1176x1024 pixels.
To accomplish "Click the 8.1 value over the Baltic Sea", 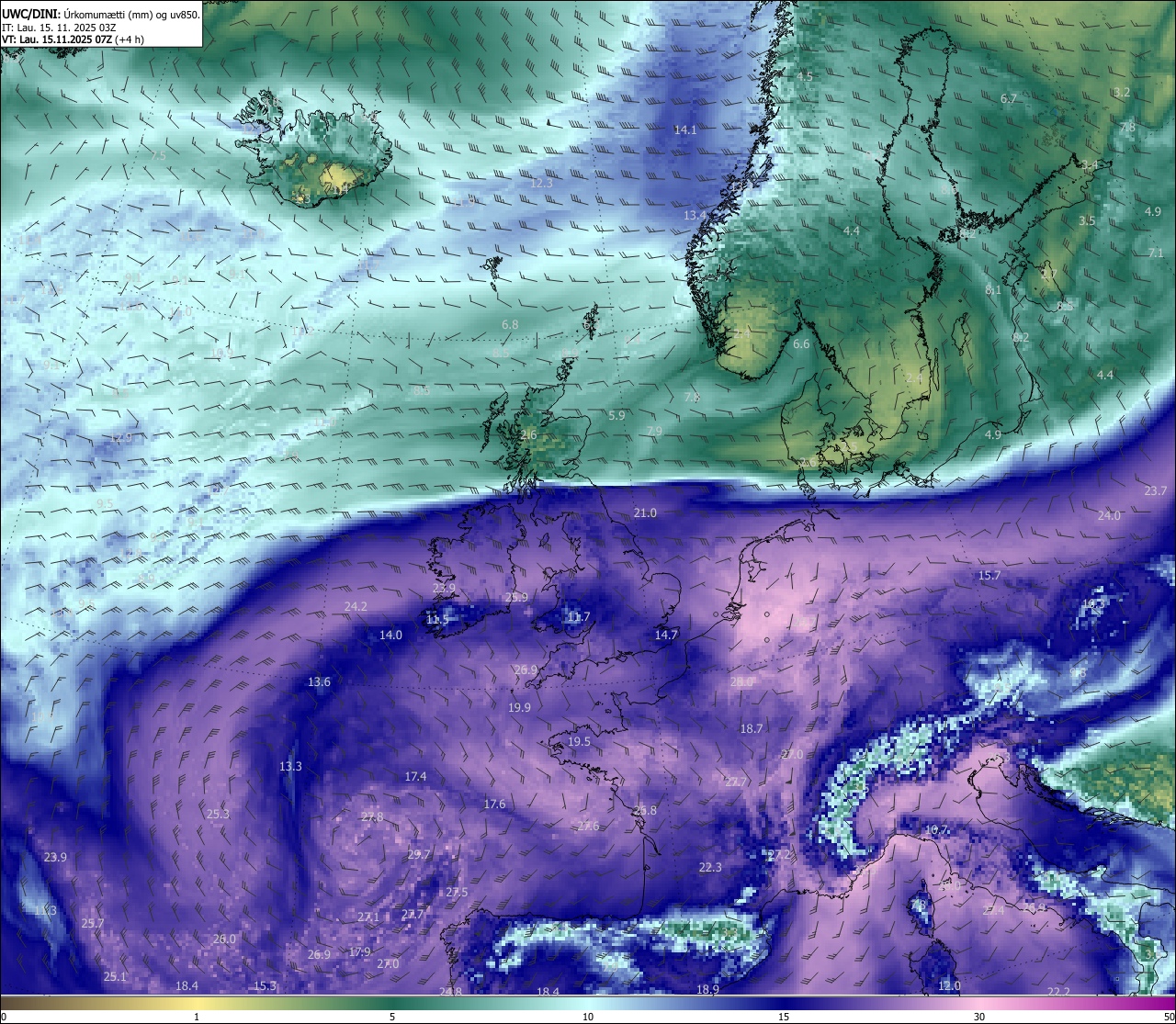I will click(993, 290).
